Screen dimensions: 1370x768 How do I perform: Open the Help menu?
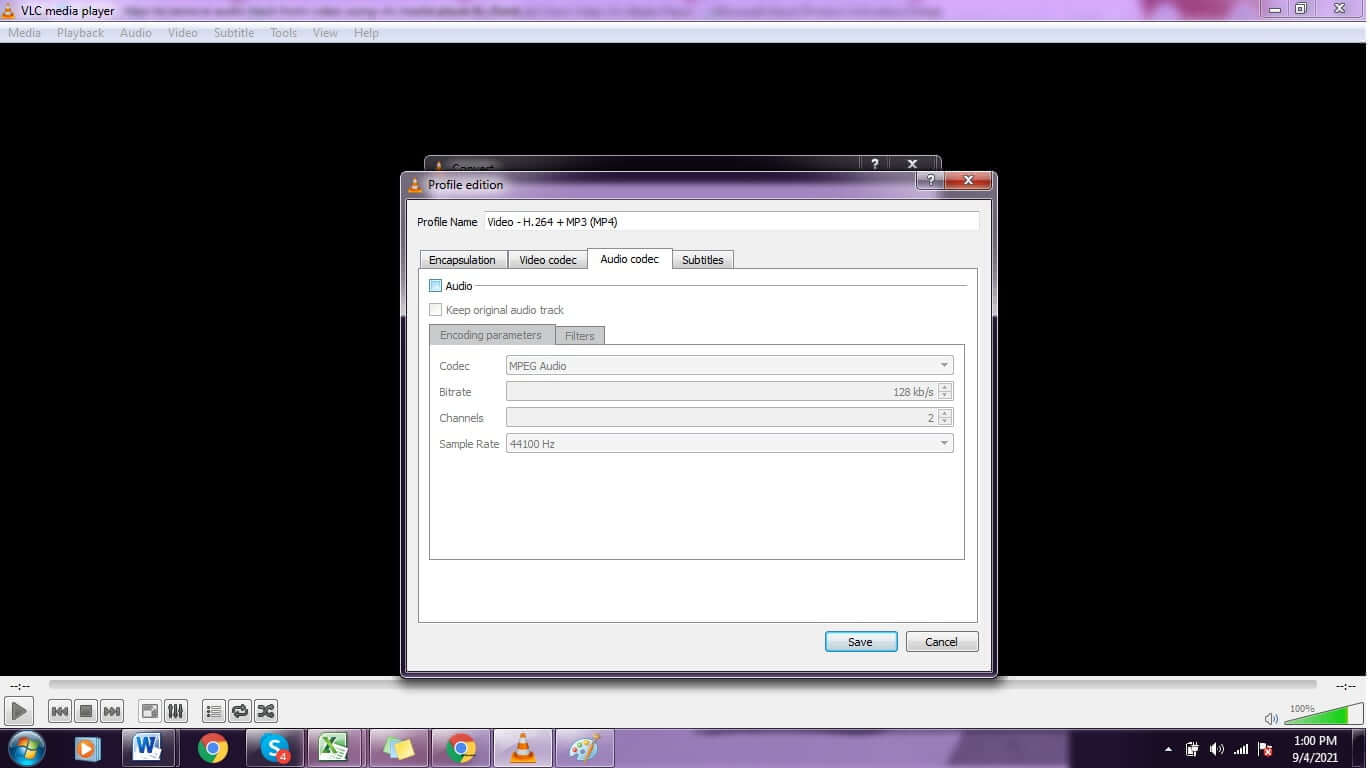coord(366,33)
